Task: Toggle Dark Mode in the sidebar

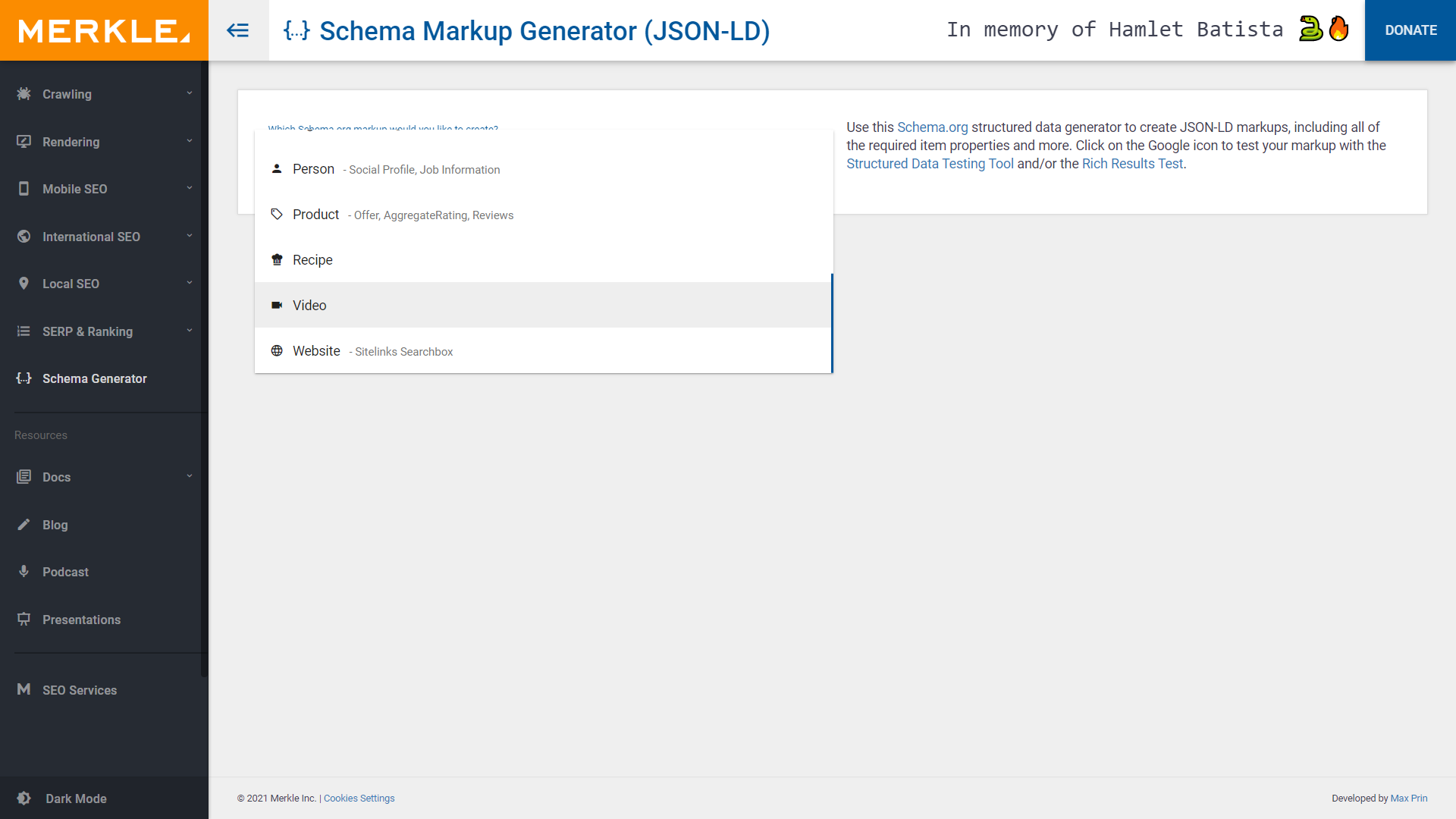Action: click(x=76, y=799)
